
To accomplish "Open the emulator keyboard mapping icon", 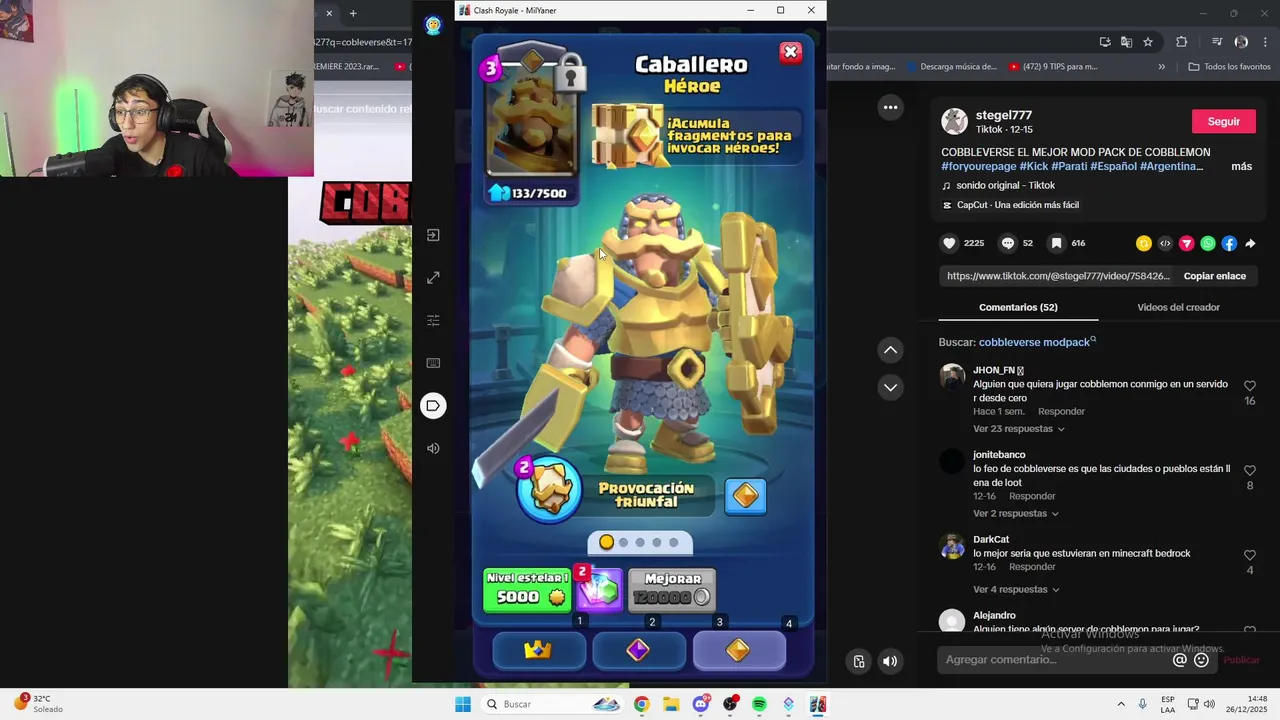I will [x=433, y=363].
